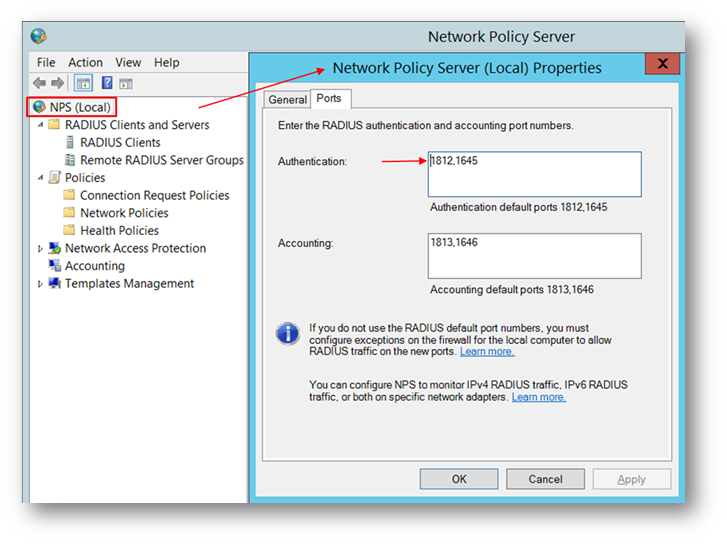727x545 pixels.
Task: Click the blue information icon in dialog
Action: tap(287, 333)
